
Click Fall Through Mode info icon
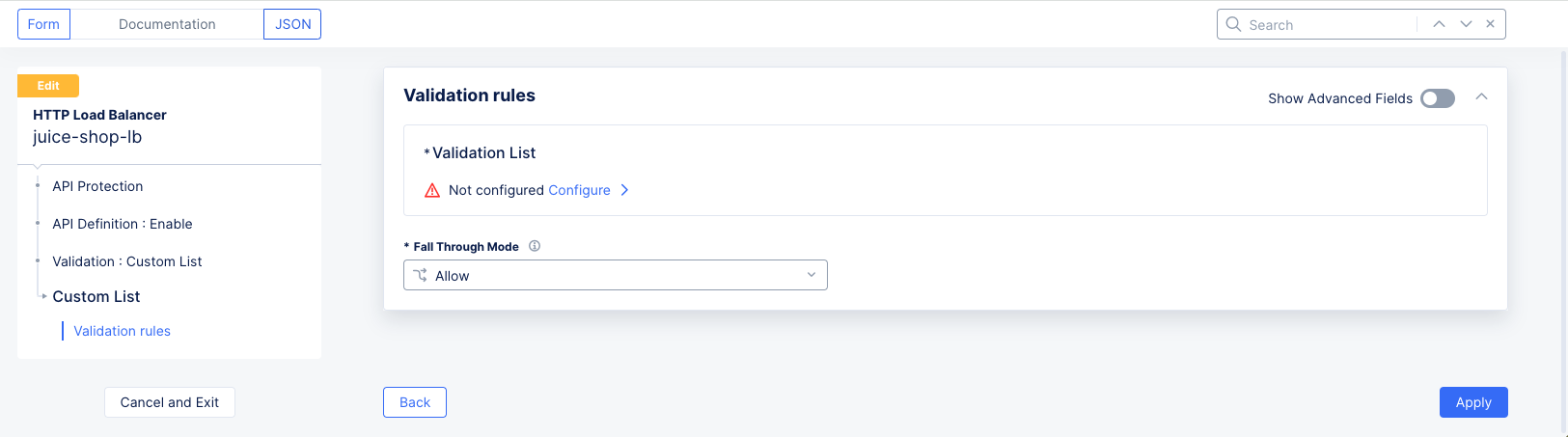[535, 246]
